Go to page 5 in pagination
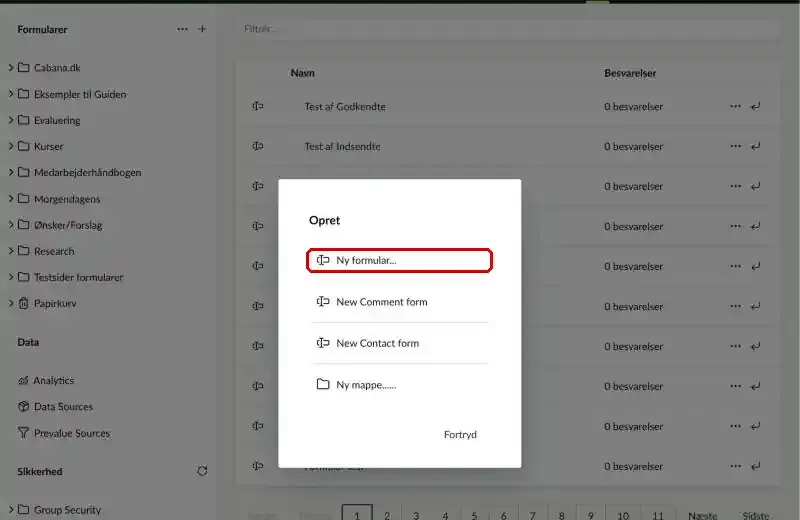The image size is (800, 520). tap(474, 514)
